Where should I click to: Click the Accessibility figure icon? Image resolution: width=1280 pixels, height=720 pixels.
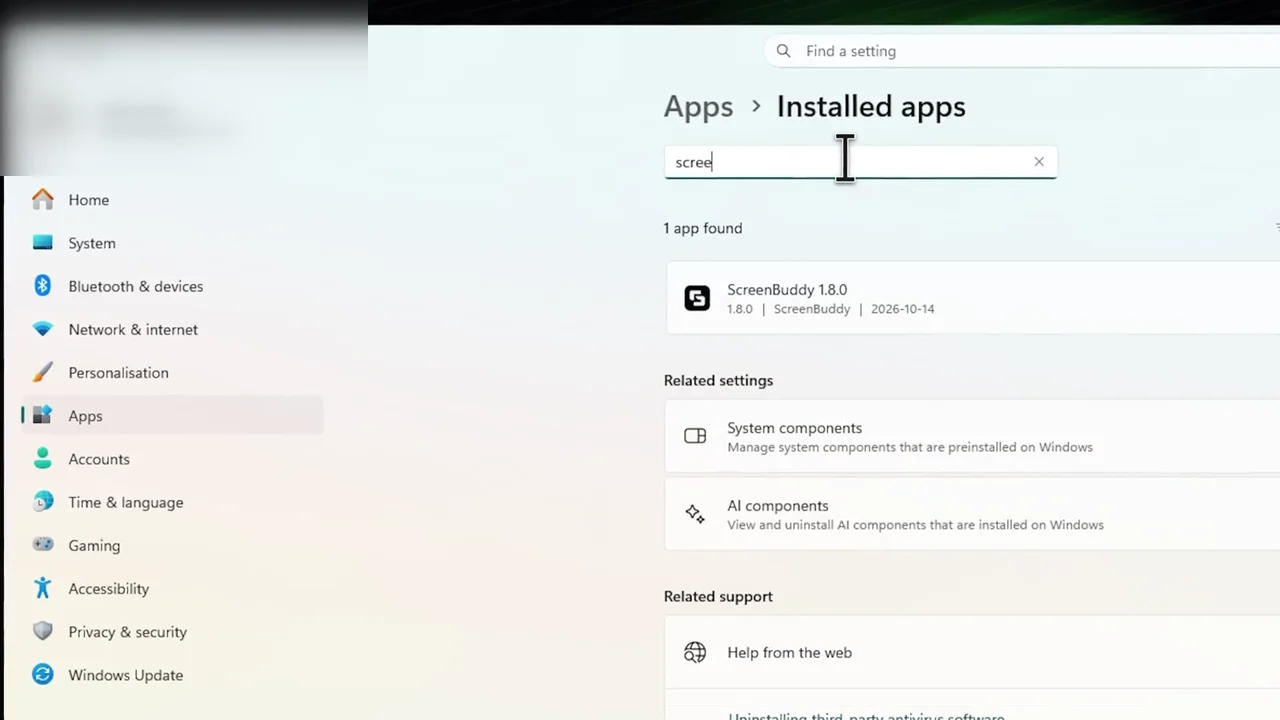click(42, 587)
